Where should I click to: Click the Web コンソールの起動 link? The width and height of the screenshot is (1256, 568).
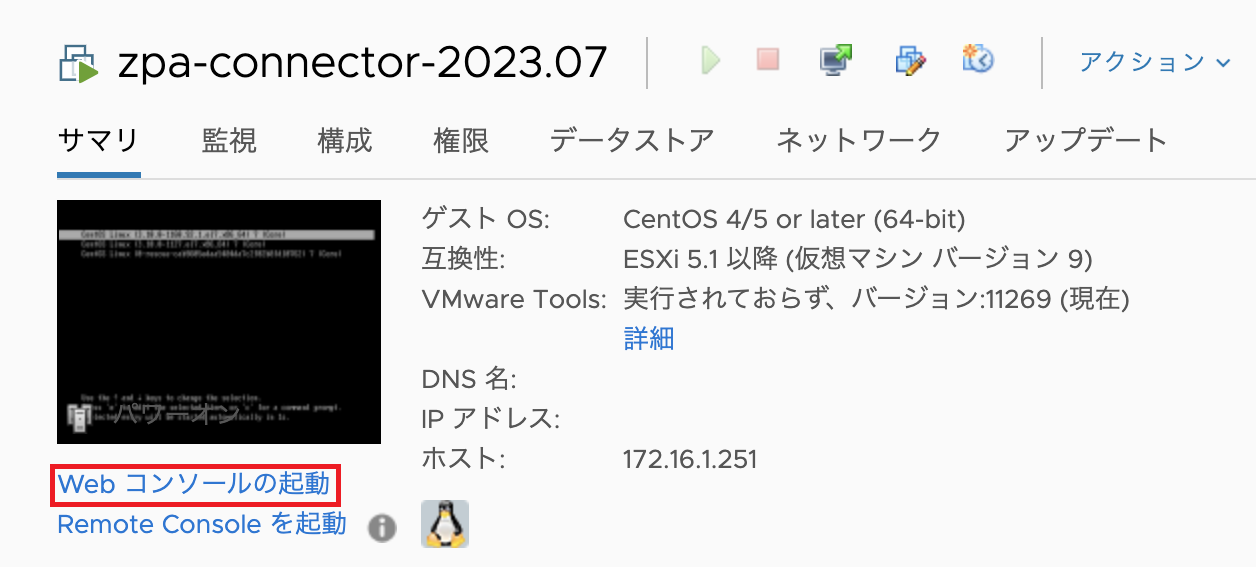tap(194, 485)
